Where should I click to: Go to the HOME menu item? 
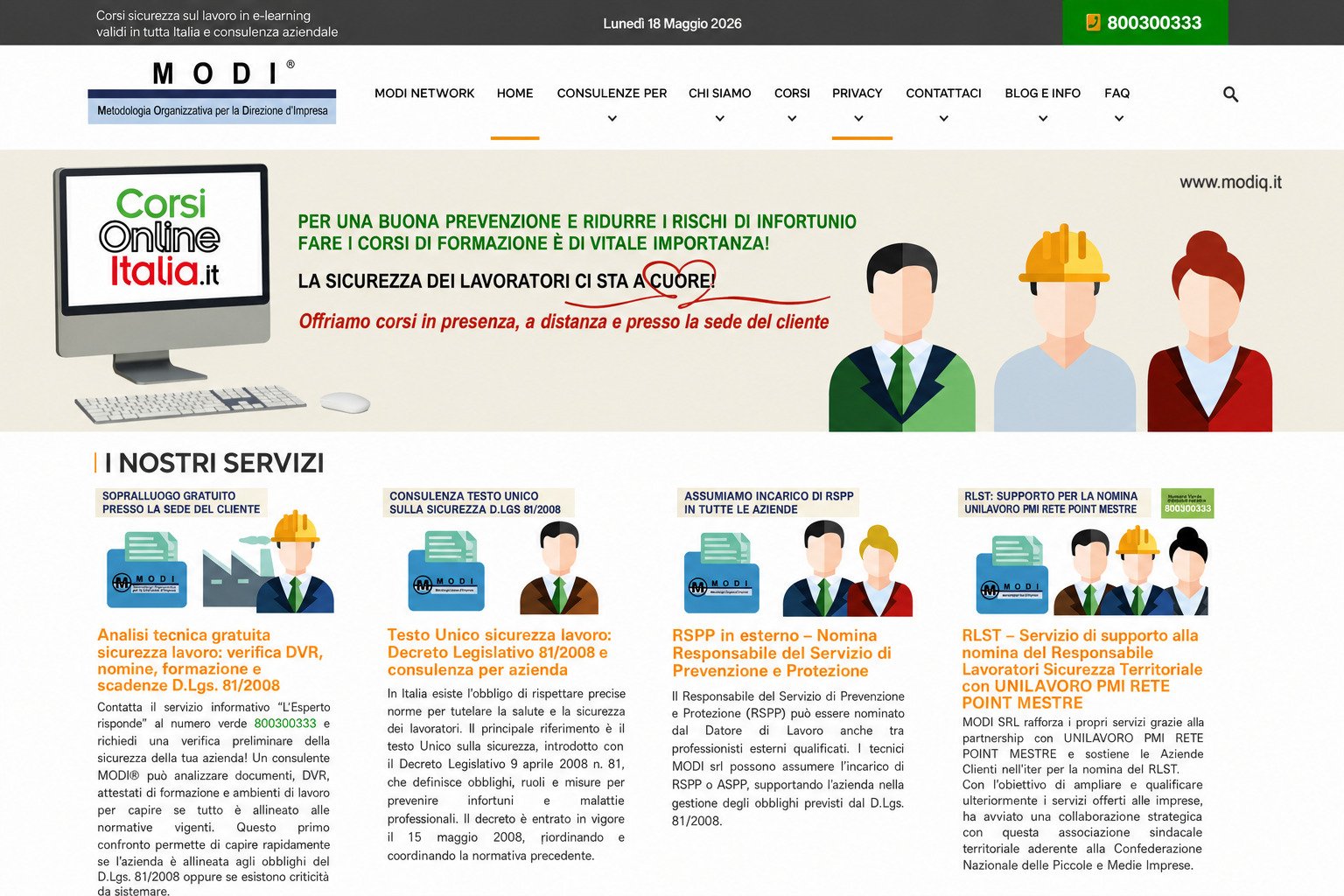514,93
